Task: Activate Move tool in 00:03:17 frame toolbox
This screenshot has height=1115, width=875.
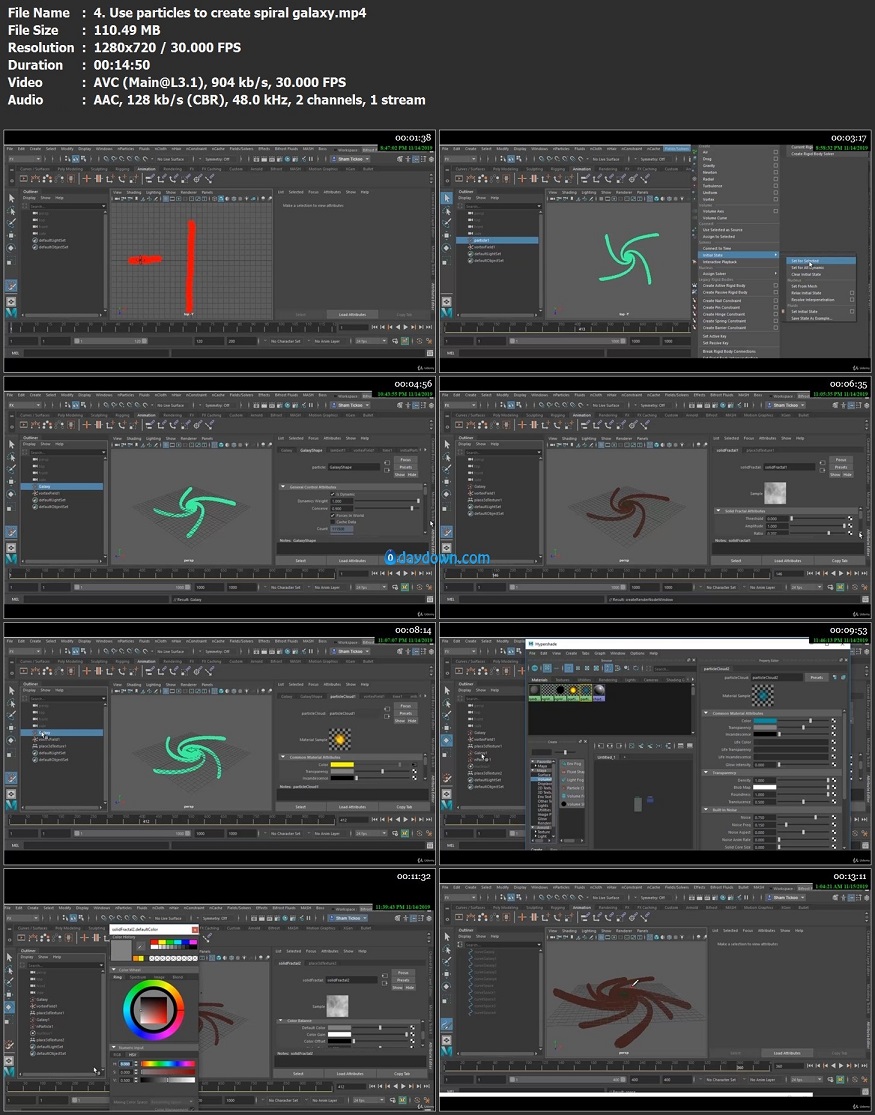Action: coord(447,235)
